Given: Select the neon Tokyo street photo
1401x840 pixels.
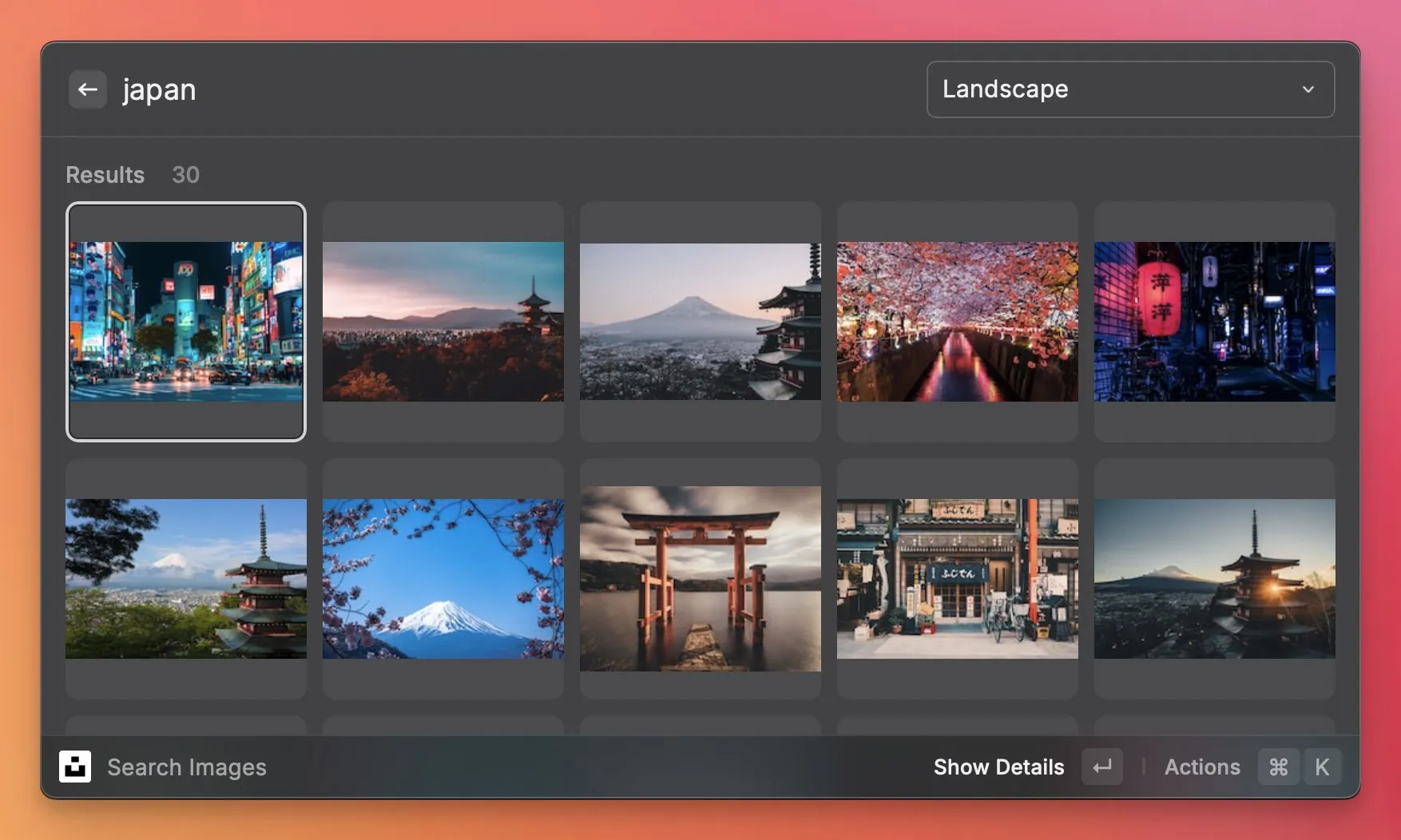Looking at the screenshot, I should pyautogui.click(x=186, y=322).
